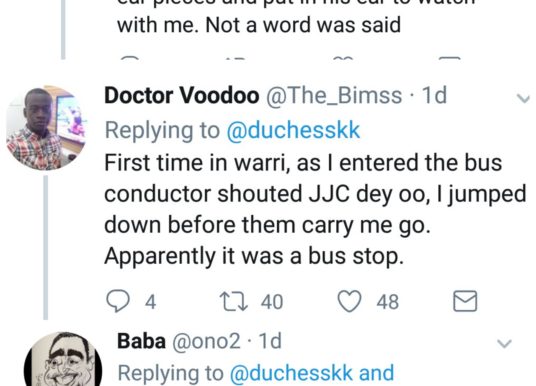Expand the options chevron on Doctor Voodoo's tweet
The height and width of the screenshot is (386, 536).
click(523, 98)
